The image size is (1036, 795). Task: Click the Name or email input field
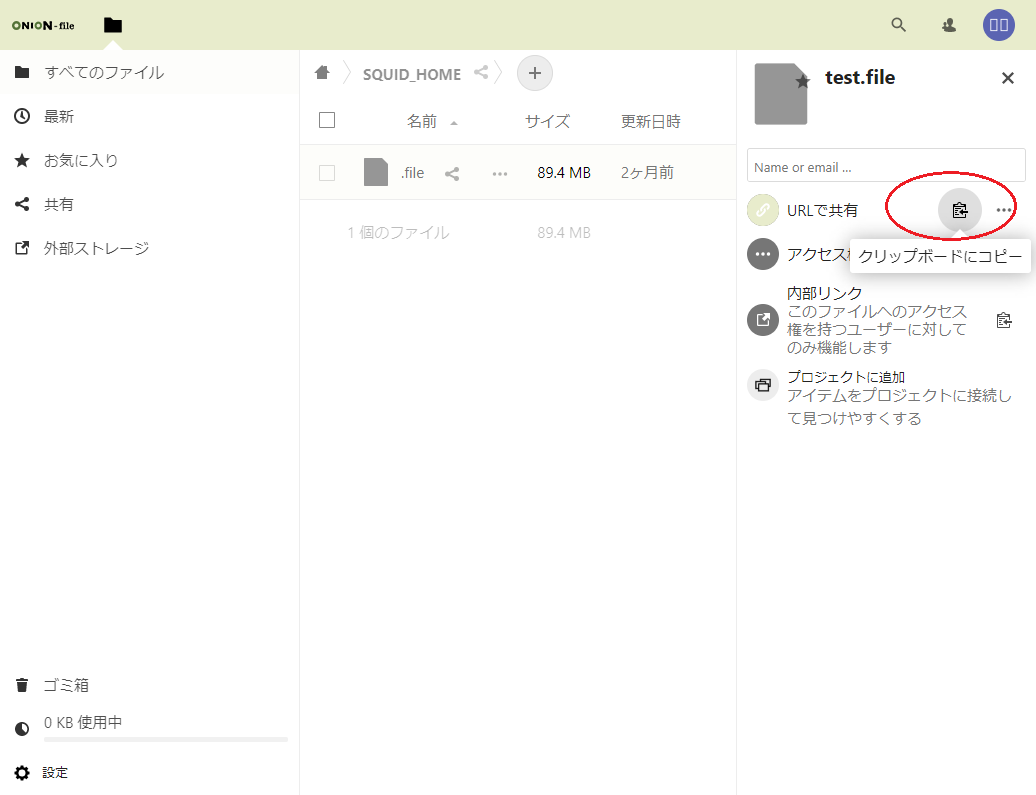(x=885, y=166)
